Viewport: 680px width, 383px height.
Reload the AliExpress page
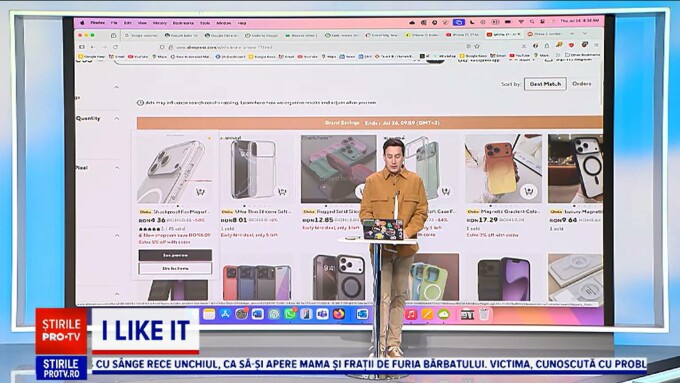115,47
